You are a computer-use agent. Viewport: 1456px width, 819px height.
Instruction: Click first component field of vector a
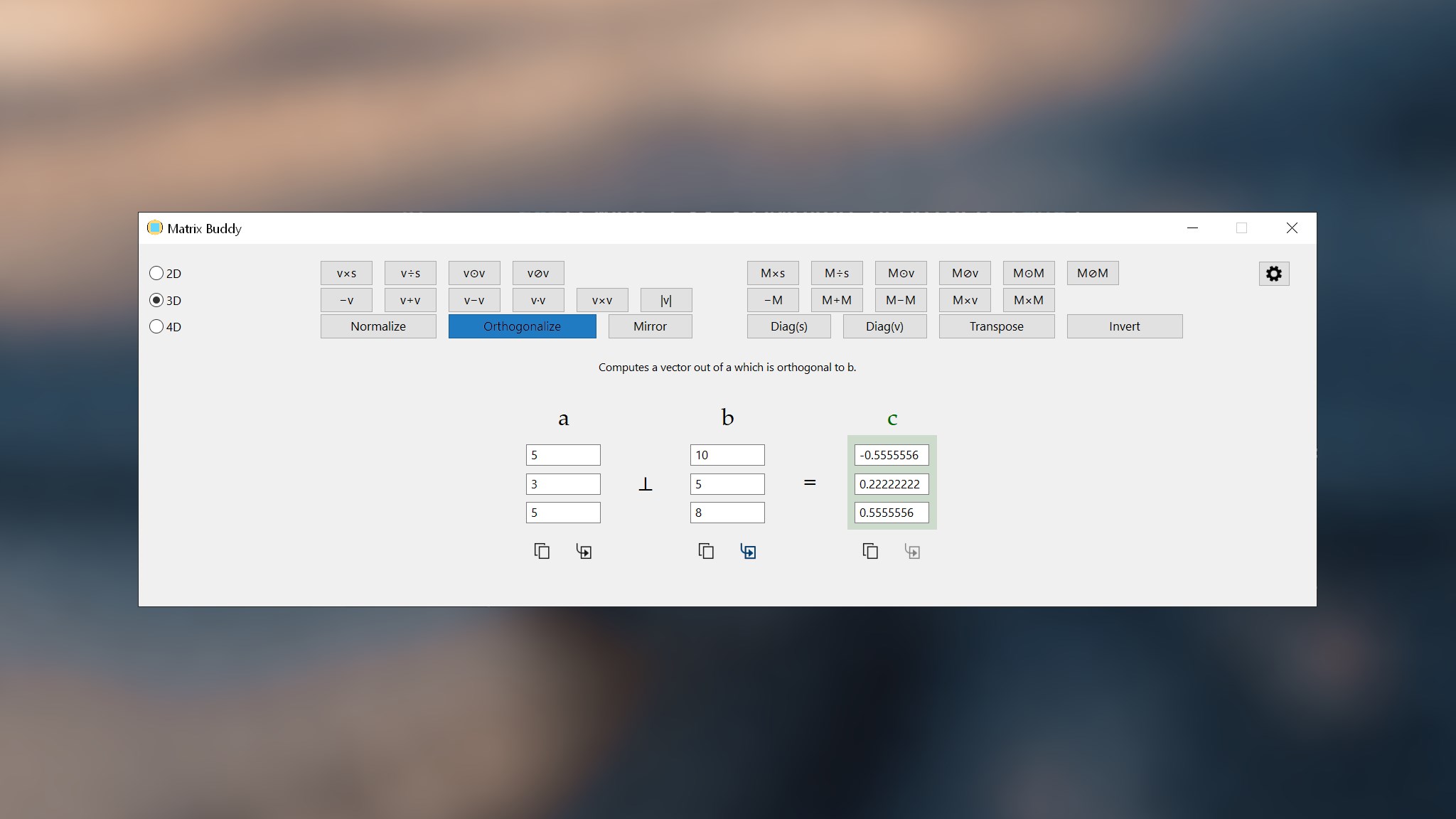(x=563, y=455)
